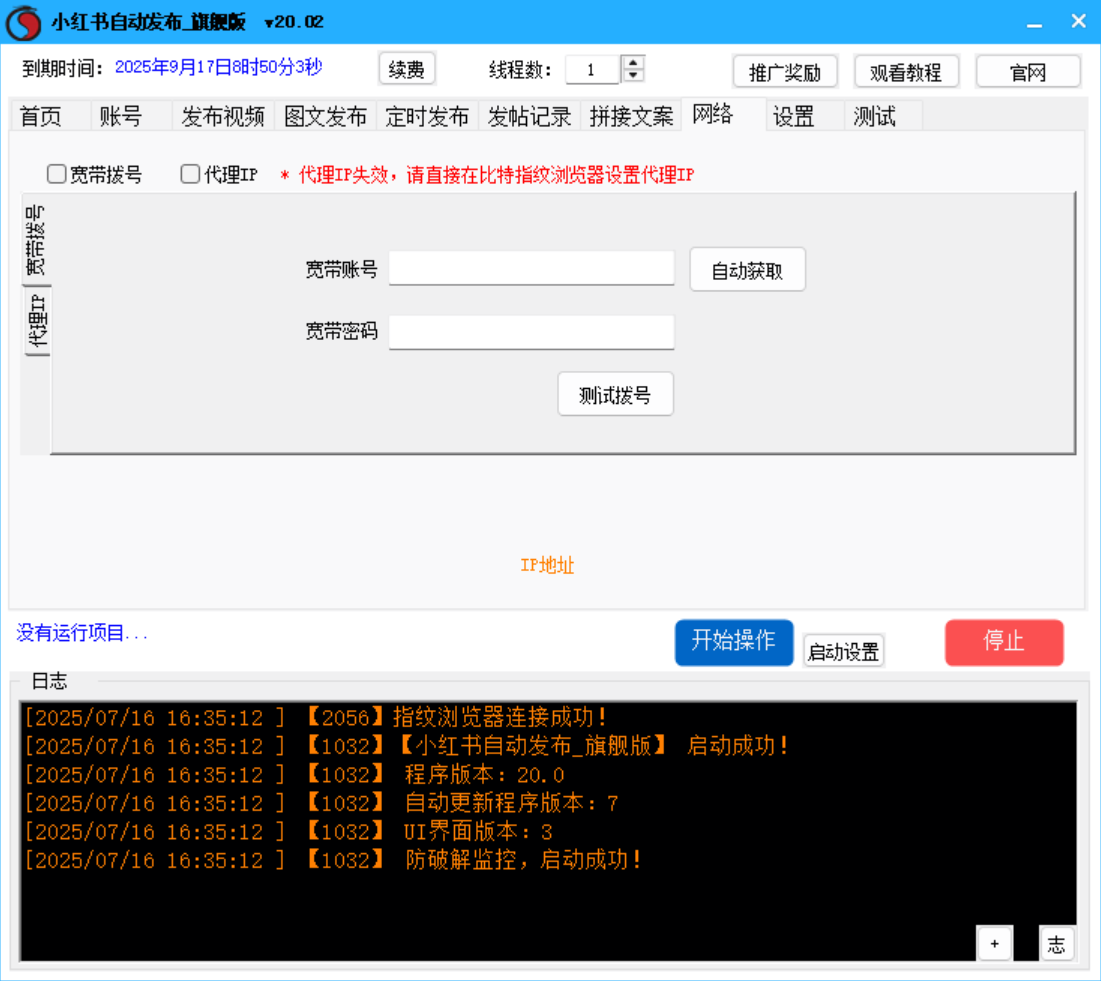Click the 续费 renew button
The width and height of the screenshot is (1101, 981).
407,70
